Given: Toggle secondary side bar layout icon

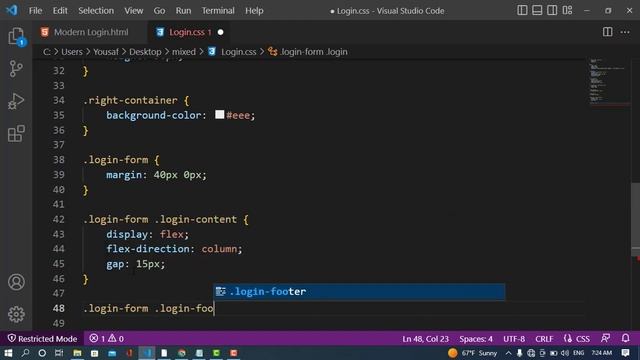Looking at the screenshot, I should (x=552, y=11).
